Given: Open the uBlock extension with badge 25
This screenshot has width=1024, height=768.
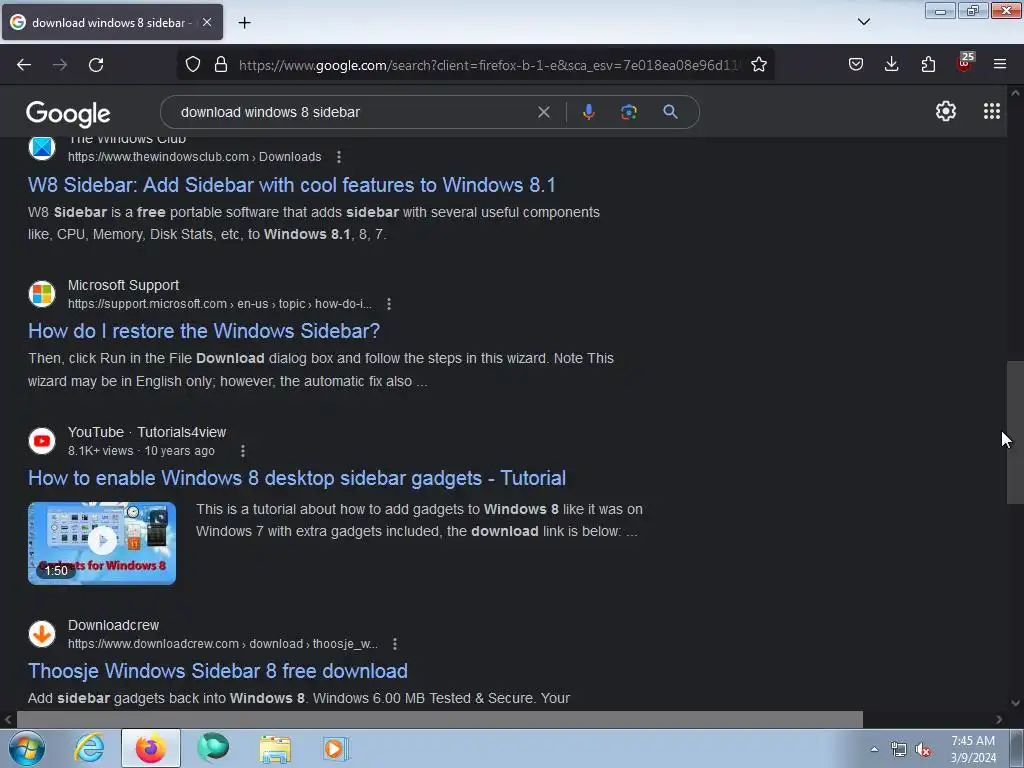Looking at the screenshot, I should (x=964, y=63).
